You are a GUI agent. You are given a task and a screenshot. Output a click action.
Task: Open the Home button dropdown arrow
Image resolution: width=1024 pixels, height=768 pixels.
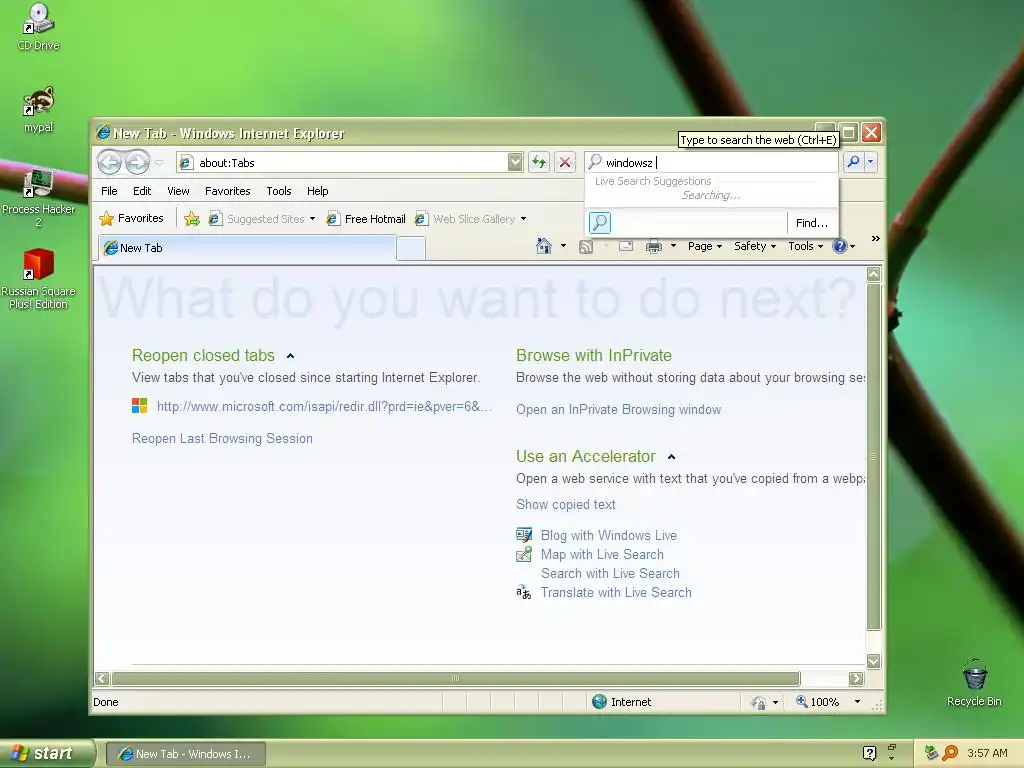[x=563, y=246]
